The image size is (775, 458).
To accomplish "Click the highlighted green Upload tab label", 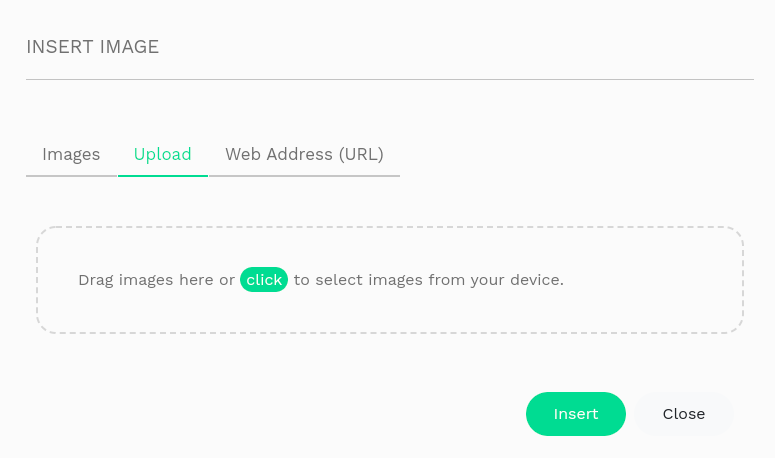I will (x=163, y=155).
